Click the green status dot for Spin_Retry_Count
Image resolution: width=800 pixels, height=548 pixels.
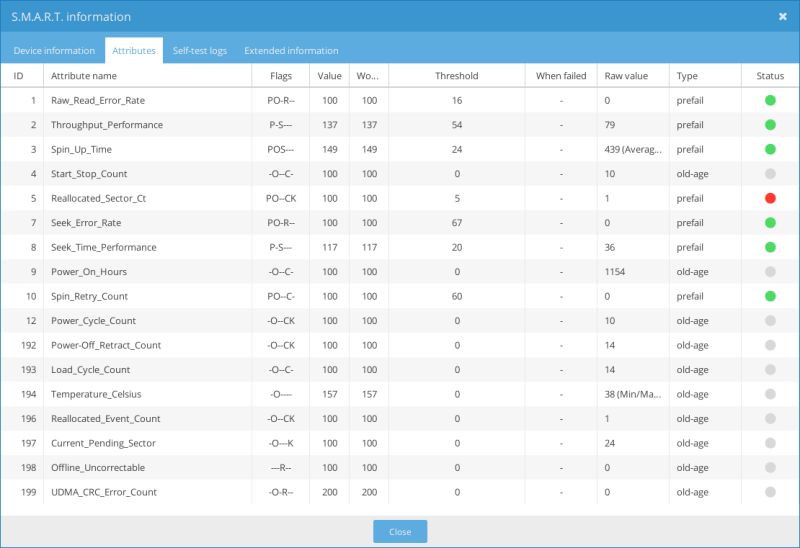(770, 296)
